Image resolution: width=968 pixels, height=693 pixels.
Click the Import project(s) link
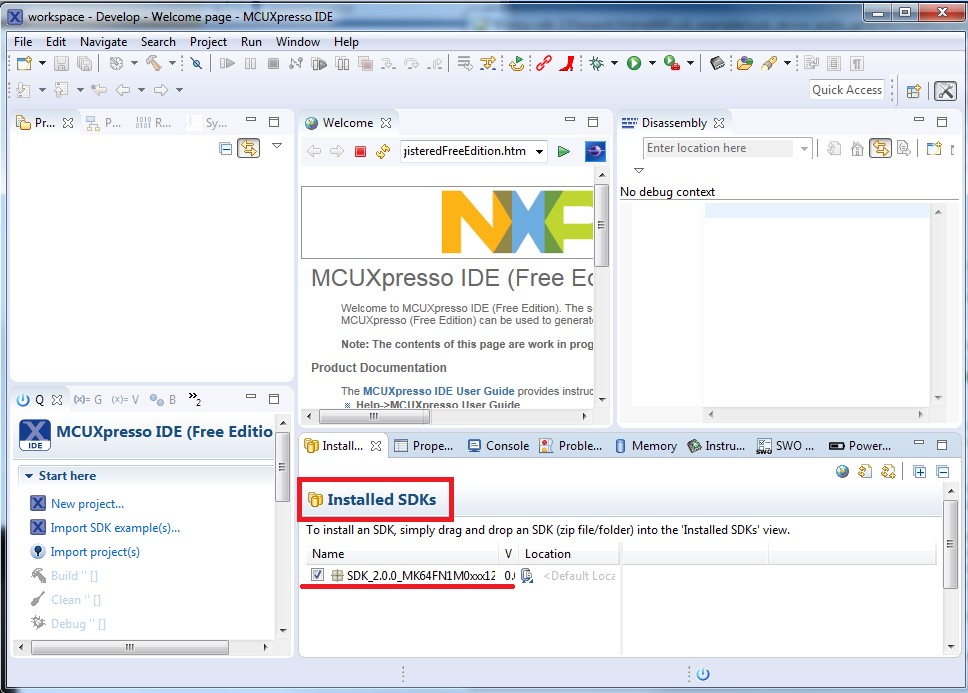coord(95,552)
